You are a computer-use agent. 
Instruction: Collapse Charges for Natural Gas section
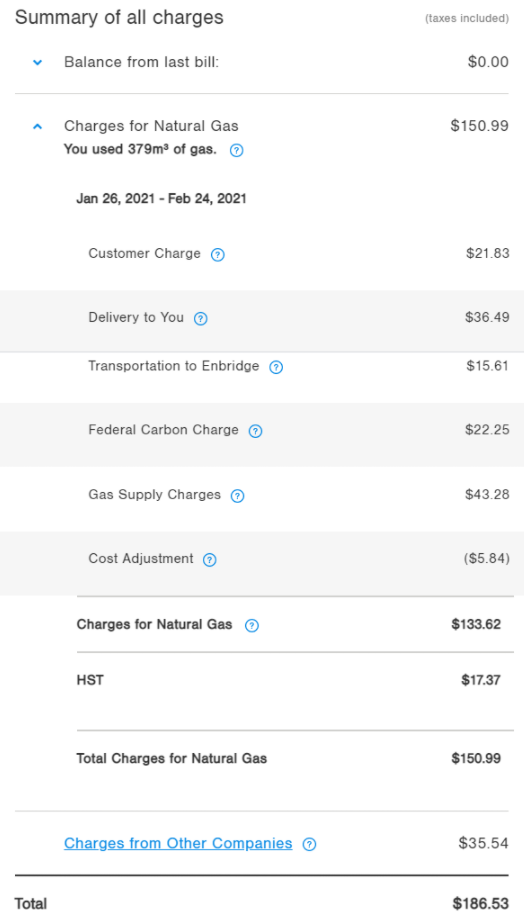(x=38, y=126)
